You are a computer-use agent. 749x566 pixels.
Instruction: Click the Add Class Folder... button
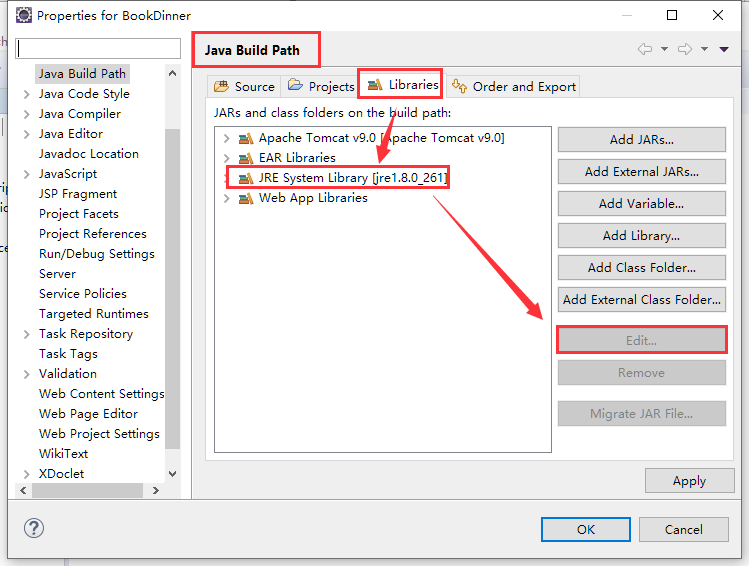[642, 267]
